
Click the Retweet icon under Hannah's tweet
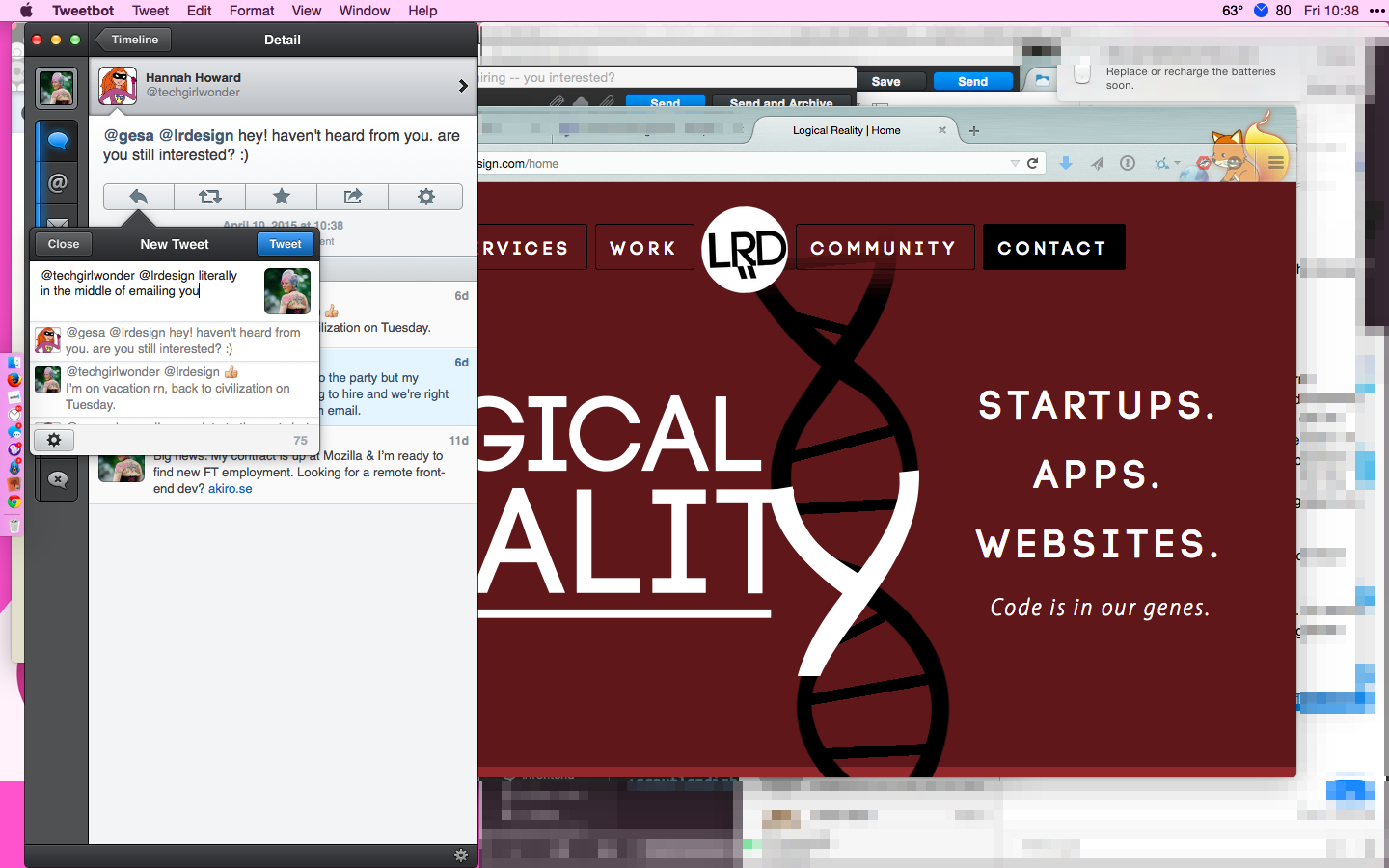(210, 197)
